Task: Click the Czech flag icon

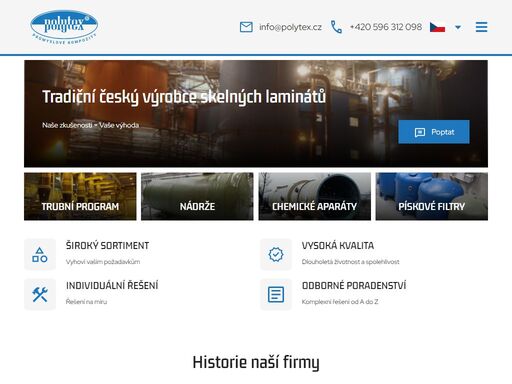Action: [x=437, y=27]
